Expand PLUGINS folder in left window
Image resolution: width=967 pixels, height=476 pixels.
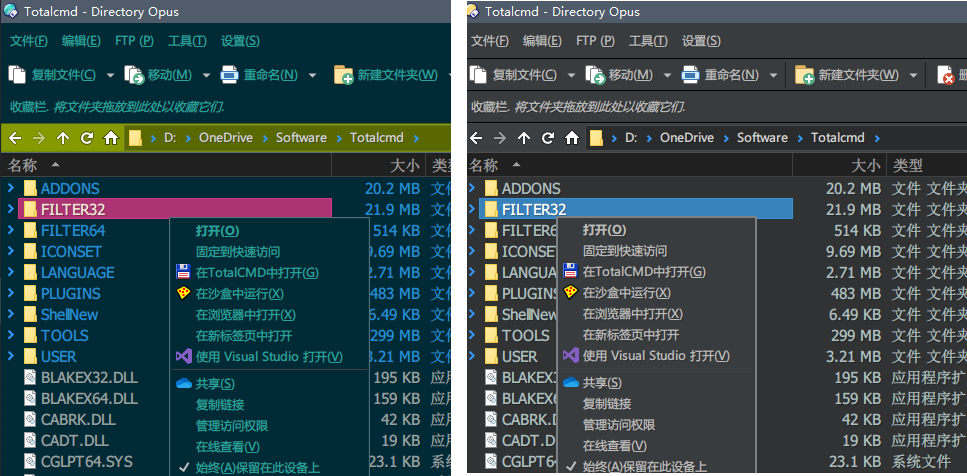10,293
